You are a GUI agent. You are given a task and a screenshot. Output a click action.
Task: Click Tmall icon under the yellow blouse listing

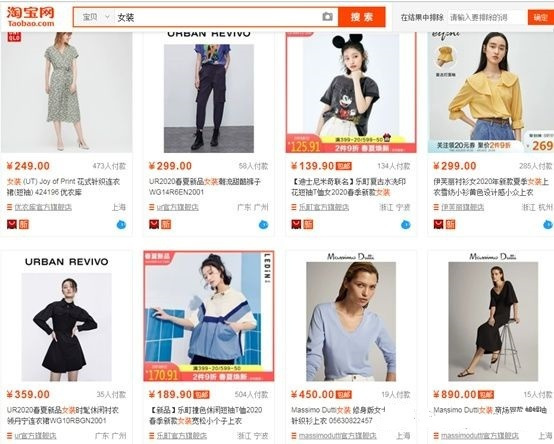point(438,224)
